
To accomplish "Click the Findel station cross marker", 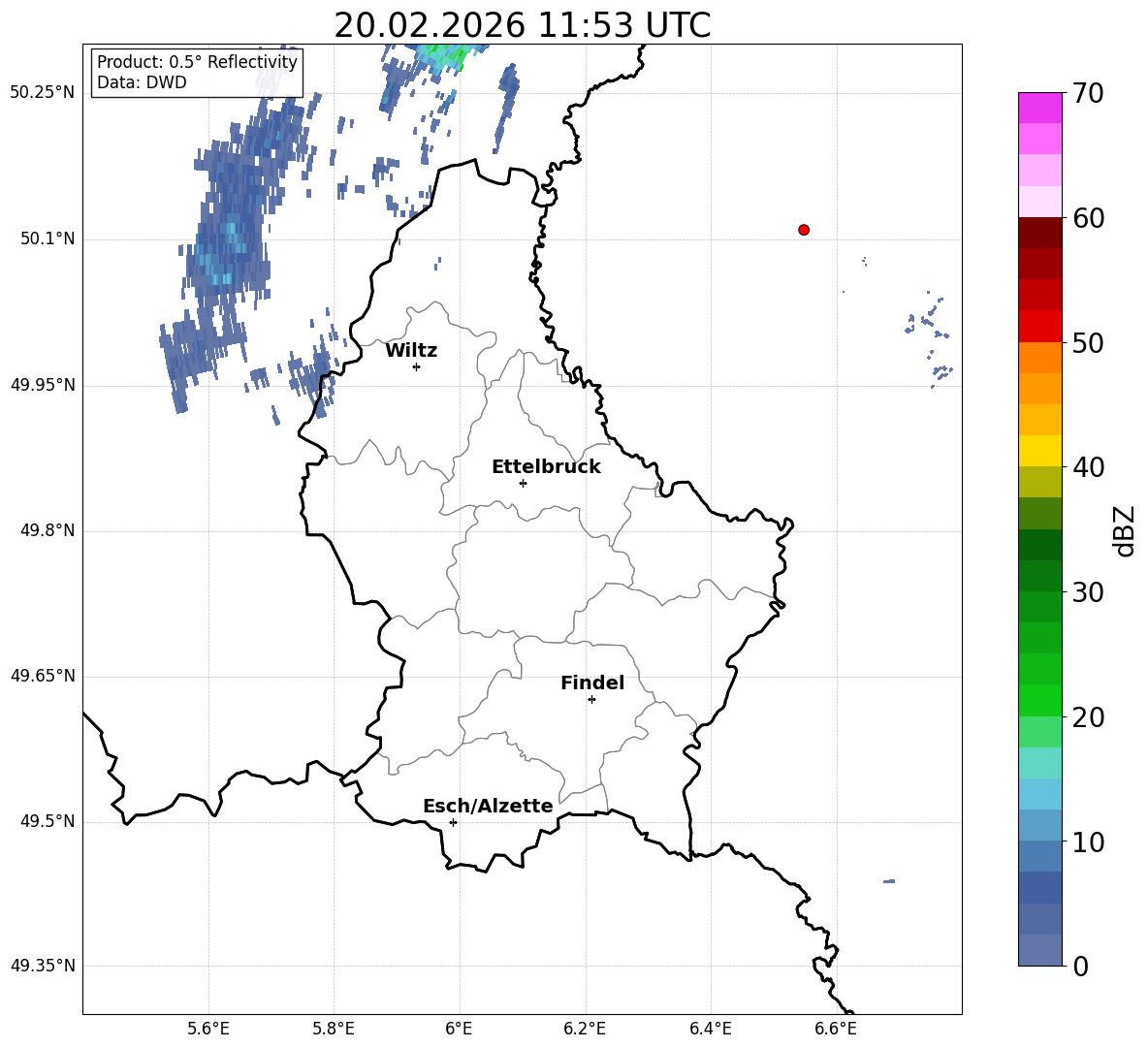I will pyautogui.click(x=591, y=700).
